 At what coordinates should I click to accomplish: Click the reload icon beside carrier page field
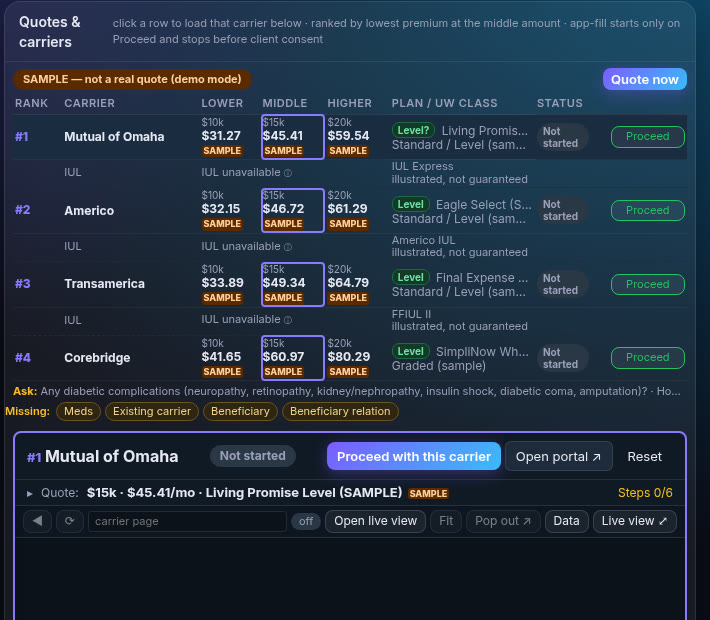(x=70, y=521)
